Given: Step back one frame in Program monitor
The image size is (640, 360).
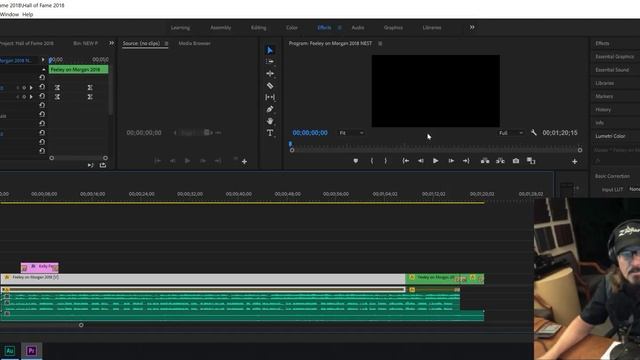Looking at the screenshot, I should (x=420, y=161).
